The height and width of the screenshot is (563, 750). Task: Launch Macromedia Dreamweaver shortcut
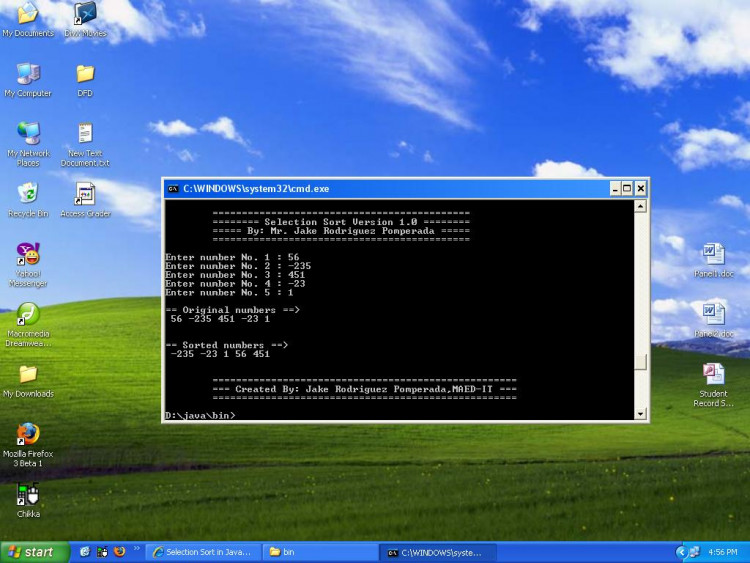(x=28, y=325)
